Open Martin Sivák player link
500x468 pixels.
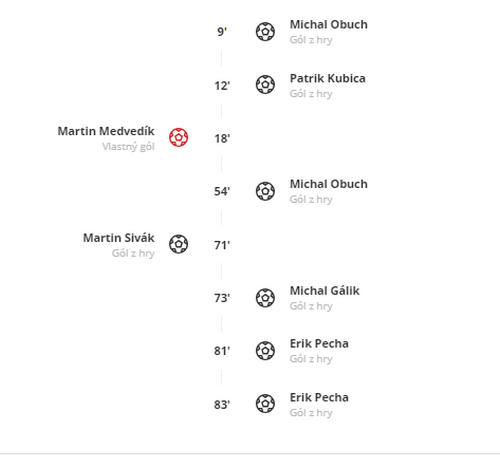(119, 238)
